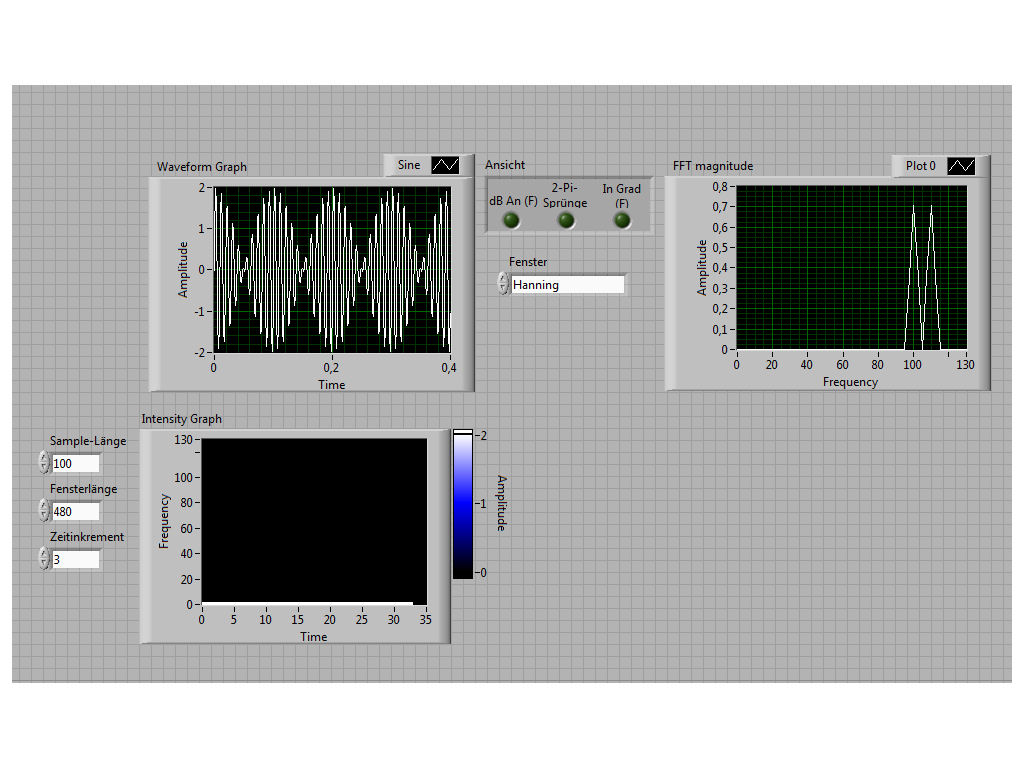Click the Zeitinkrement label text
The width and height of the screenshot is (1024, 768).
tap(87, 537)
